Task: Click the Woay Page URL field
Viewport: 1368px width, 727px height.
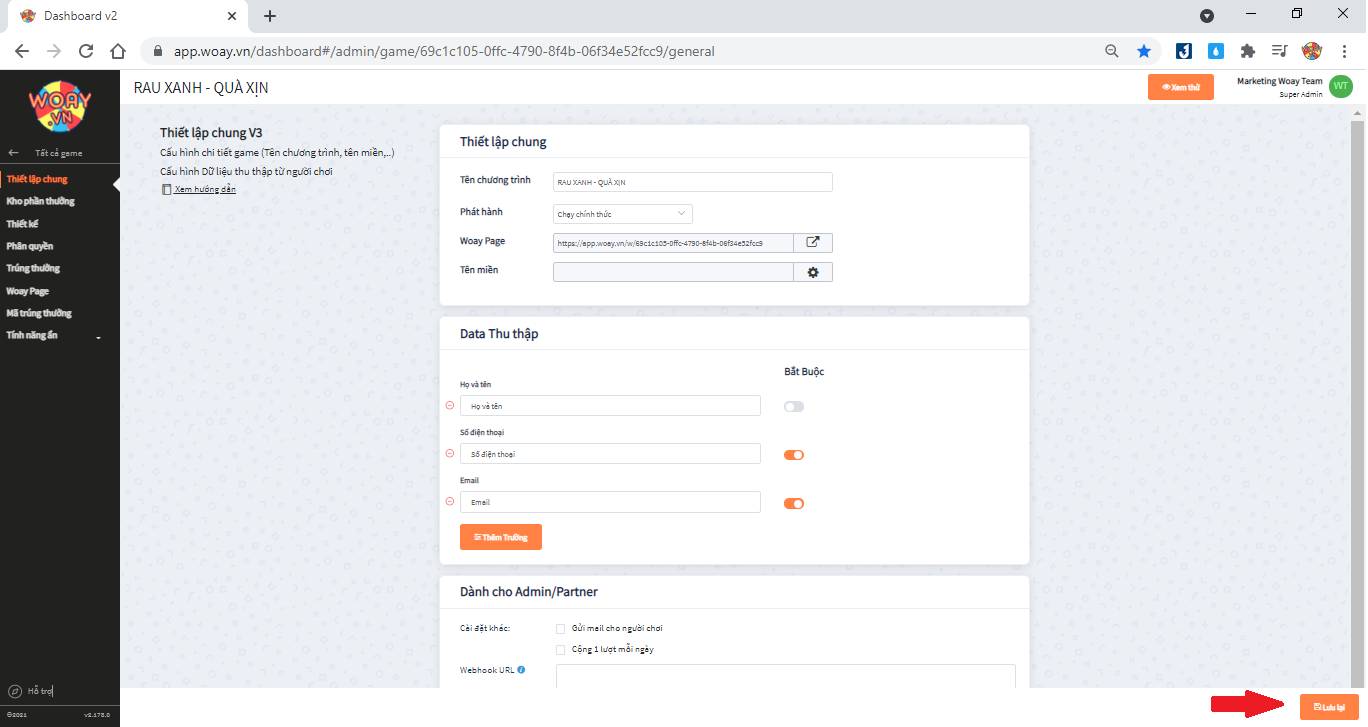Action: 673,242
